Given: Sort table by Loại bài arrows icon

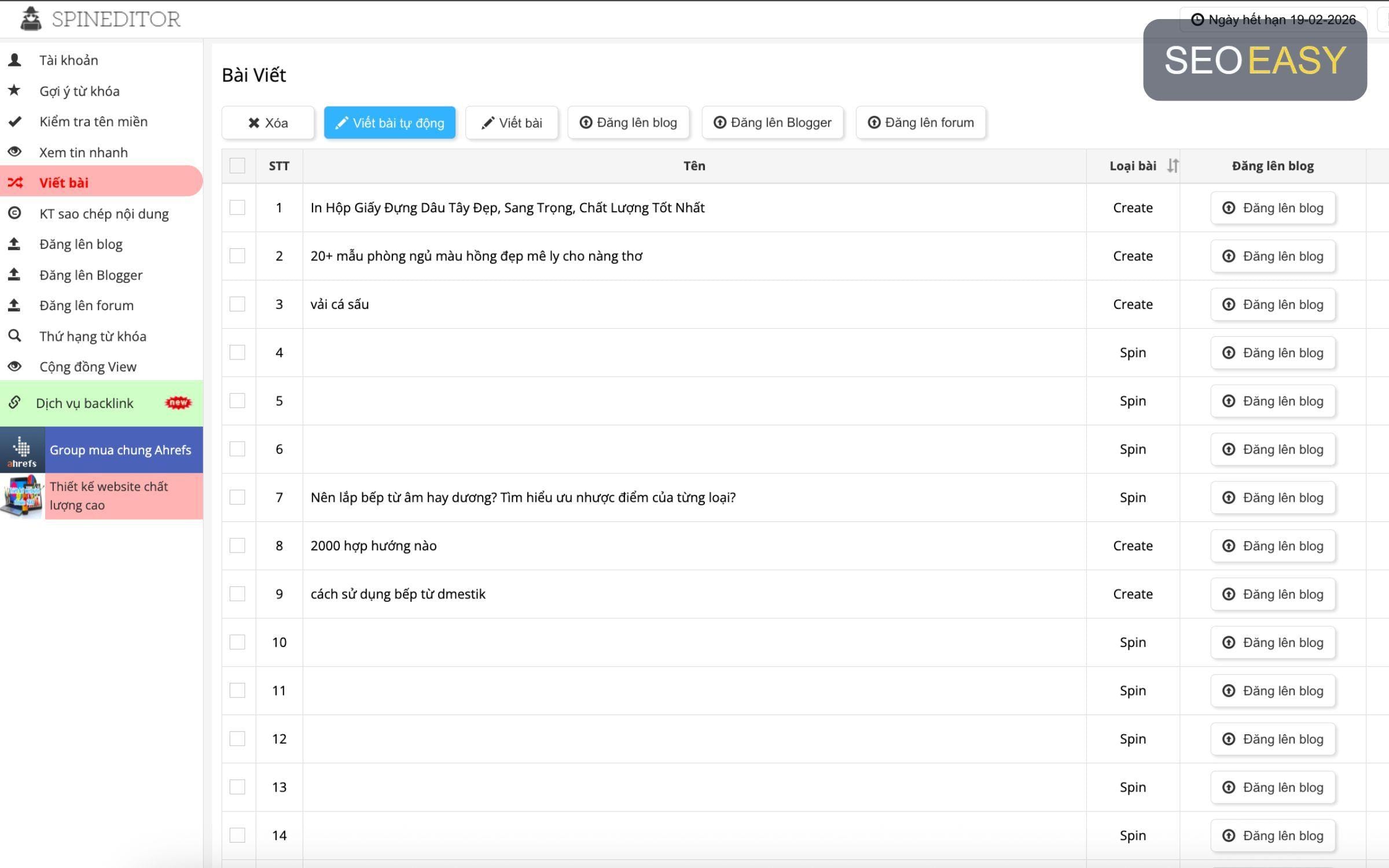Looking at the screenshot, I should pyautogui.click(x=1173, y=166).
